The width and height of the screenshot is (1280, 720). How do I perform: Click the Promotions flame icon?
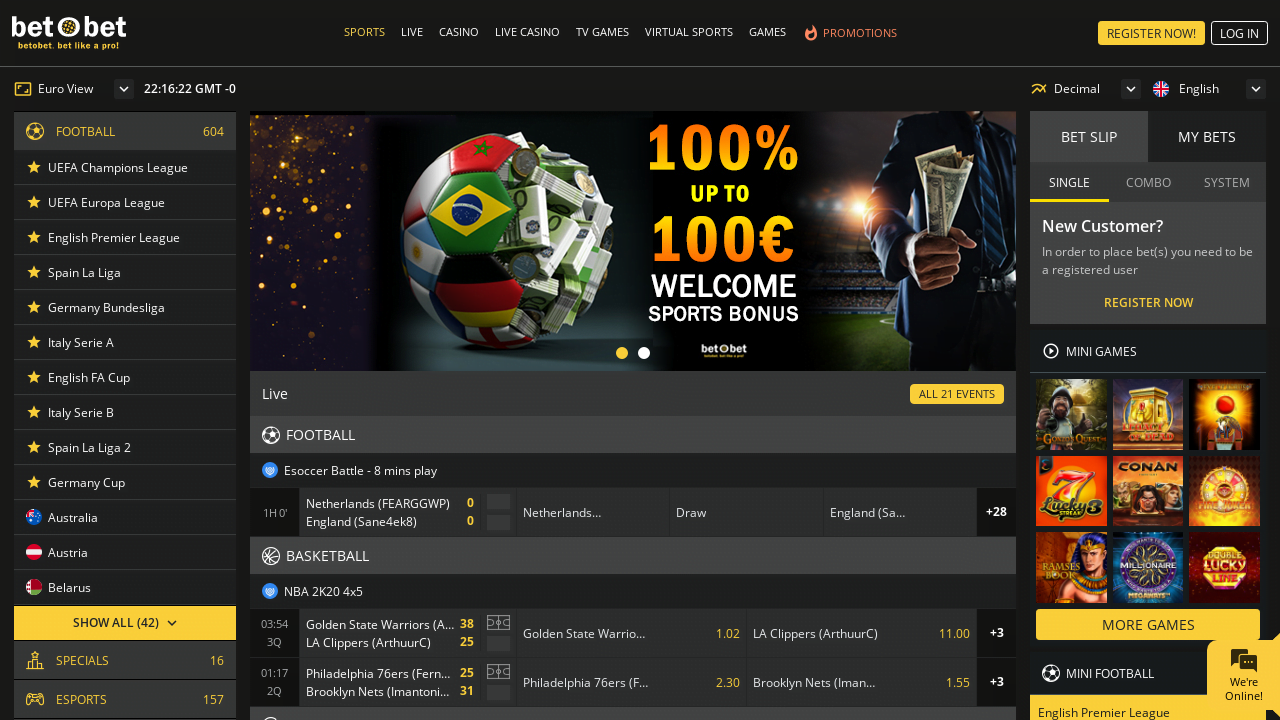click(811, 33)
